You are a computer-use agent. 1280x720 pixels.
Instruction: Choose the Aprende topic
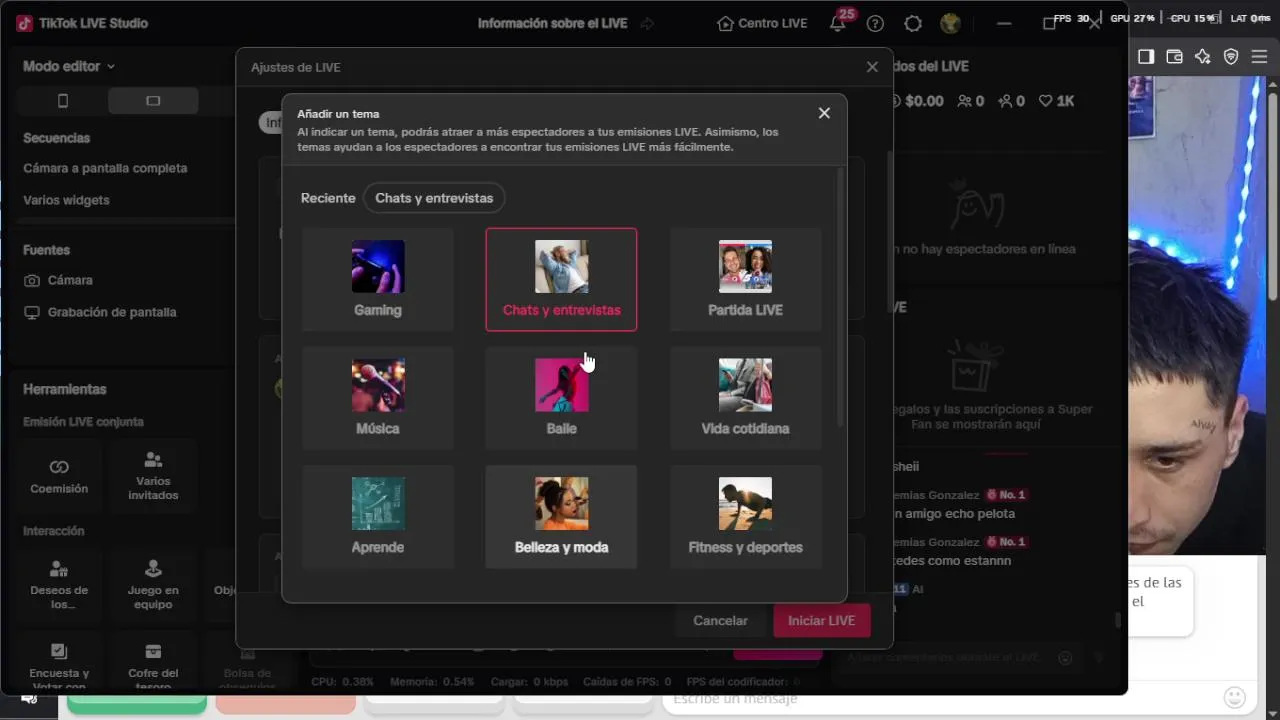pyautogui.click(x=378, y=516)
